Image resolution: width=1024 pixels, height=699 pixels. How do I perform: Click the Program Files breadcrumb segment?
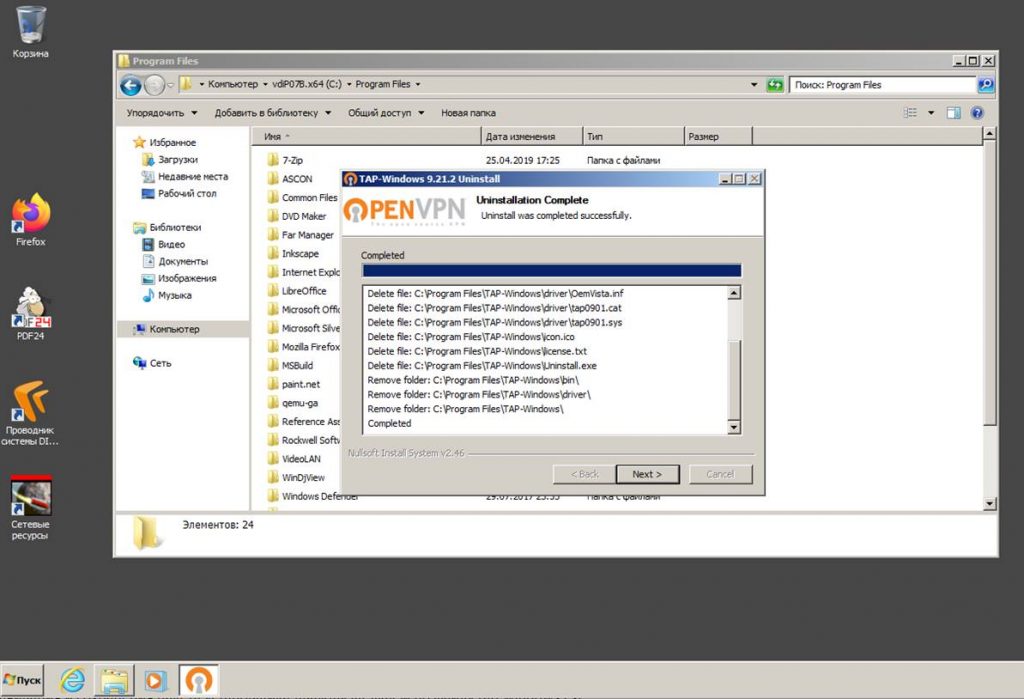point(383,84)
